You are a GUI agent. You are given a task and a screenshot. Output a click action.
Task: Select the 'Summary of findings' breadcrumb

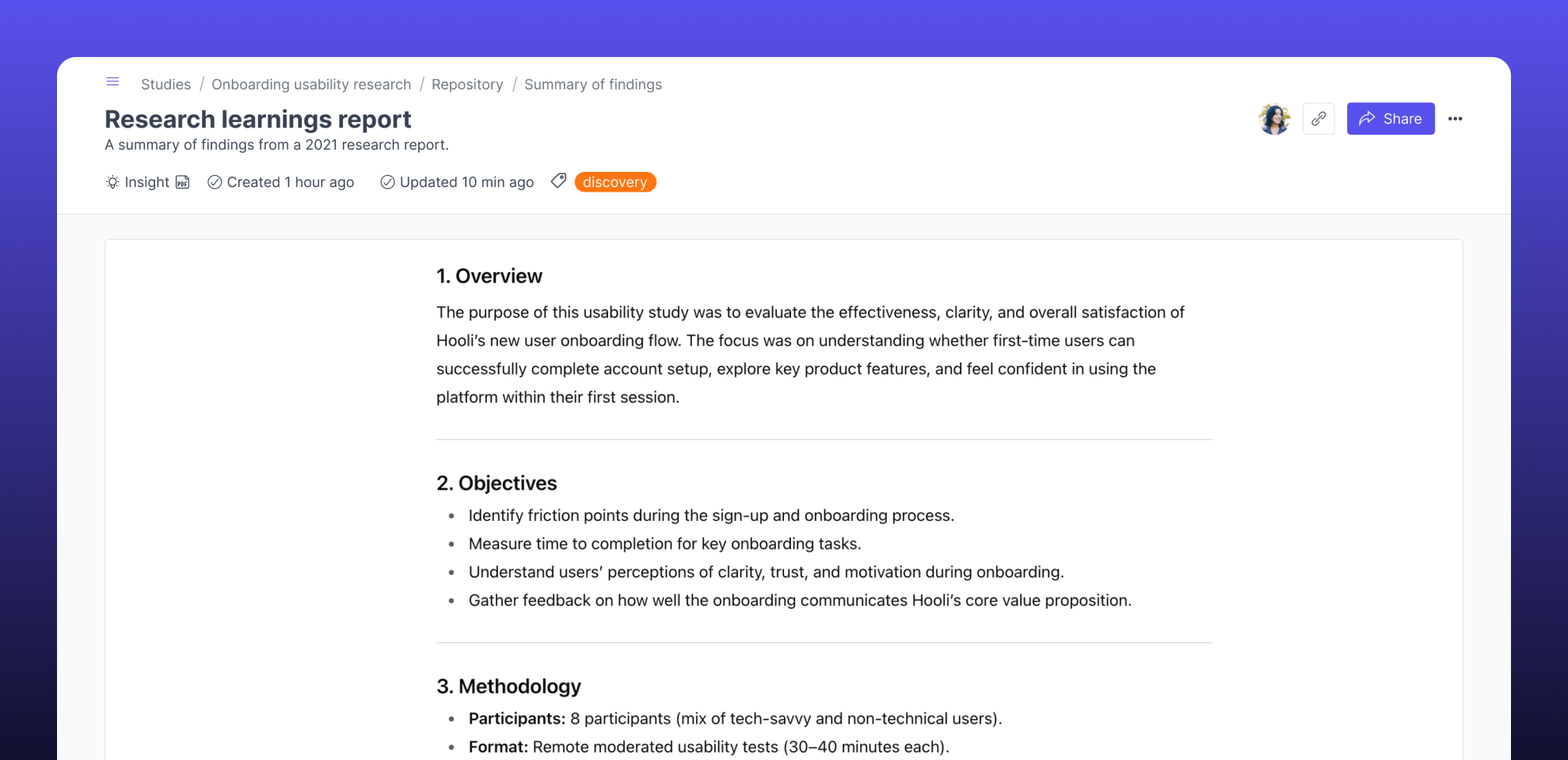coord(593,84)
